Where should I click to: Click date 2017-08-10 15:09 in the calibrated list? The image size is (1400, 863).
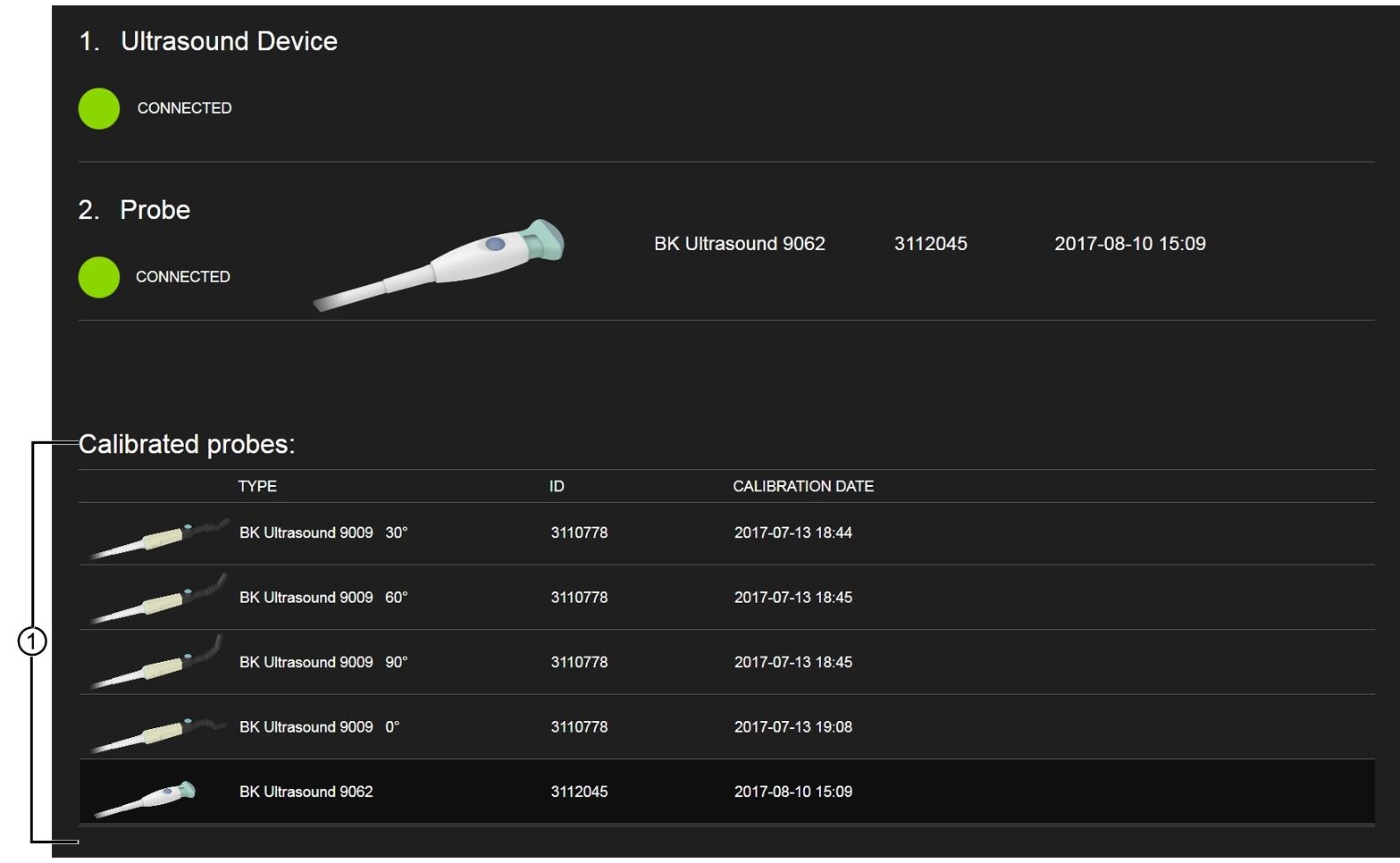coord(793,792)
